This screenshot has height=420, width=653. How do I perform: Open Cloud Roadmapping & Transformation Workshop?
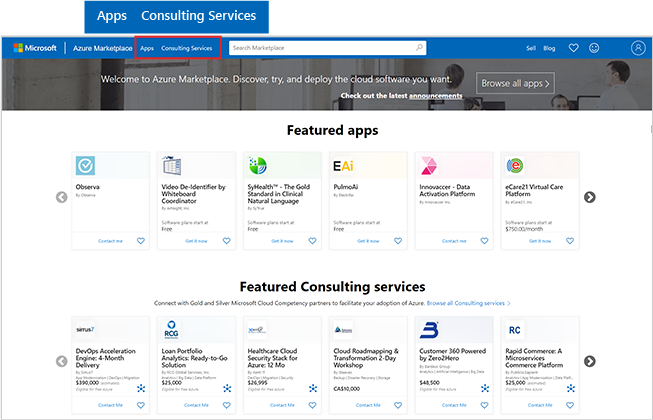tap(366, 358)
